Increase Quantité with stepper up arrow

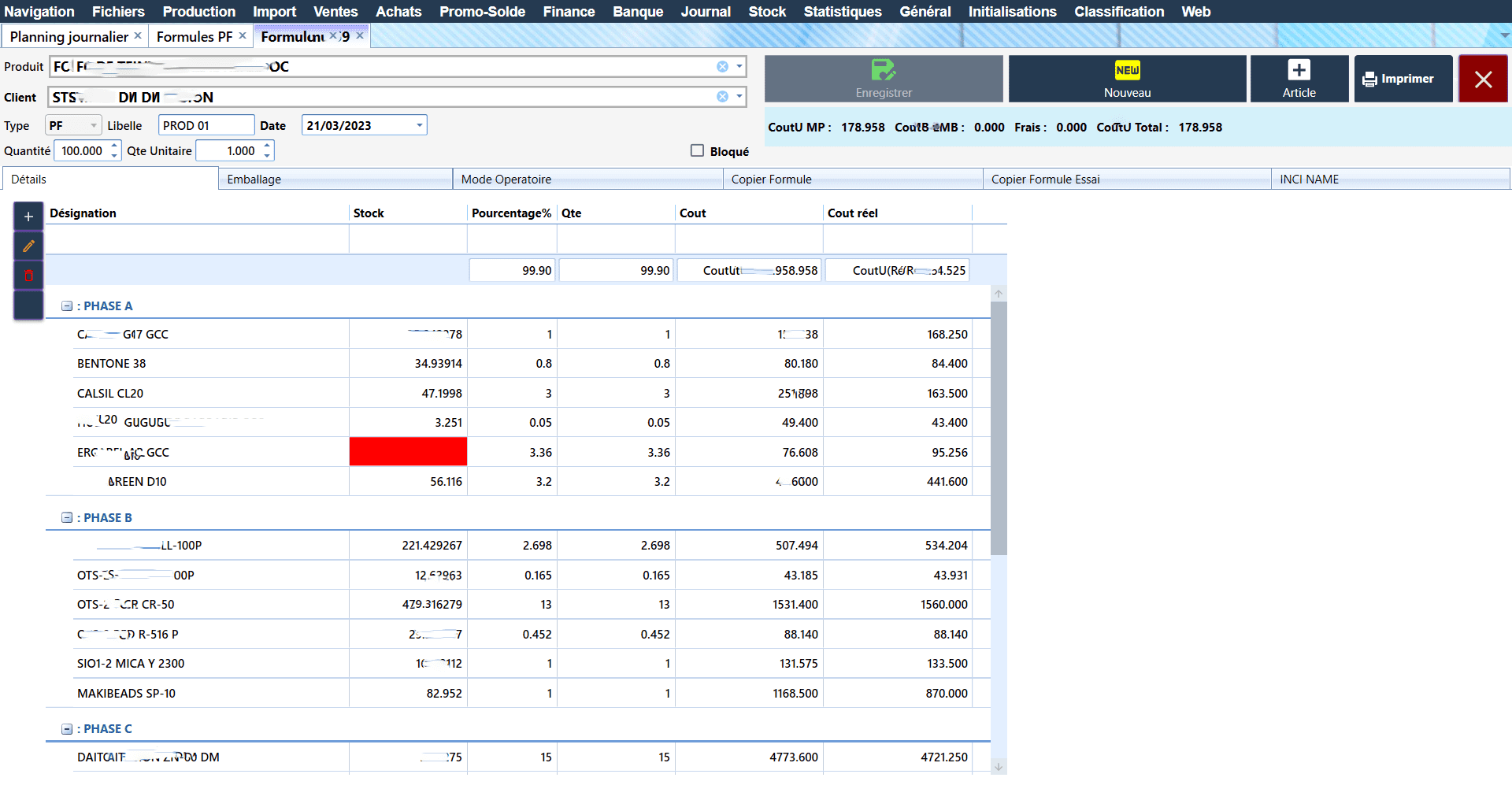tap(115, 146)
